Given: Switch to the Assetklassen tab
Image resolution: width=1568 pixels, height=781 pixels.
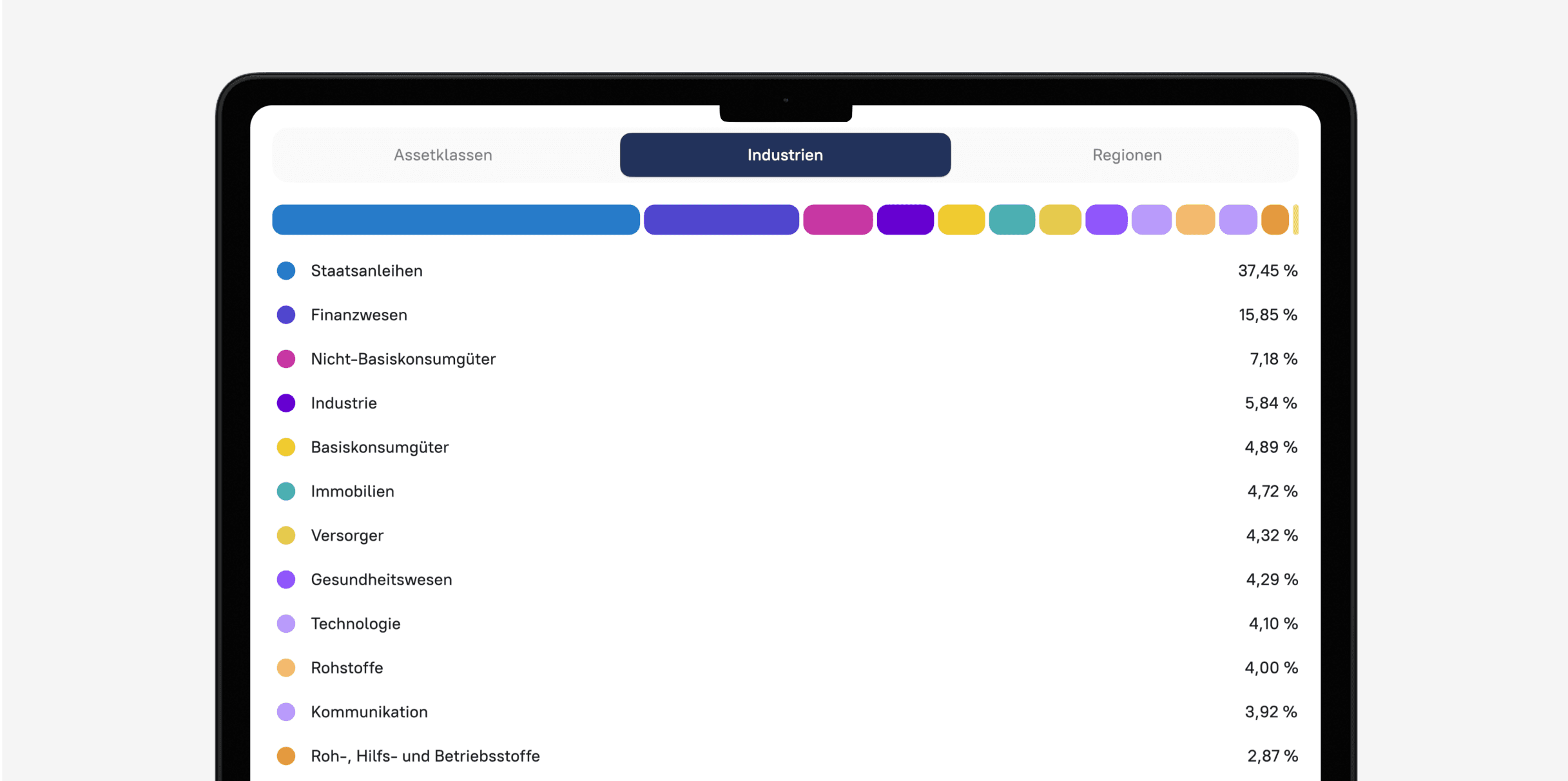Looking at the screenshot, I should (x=443, y=155).
